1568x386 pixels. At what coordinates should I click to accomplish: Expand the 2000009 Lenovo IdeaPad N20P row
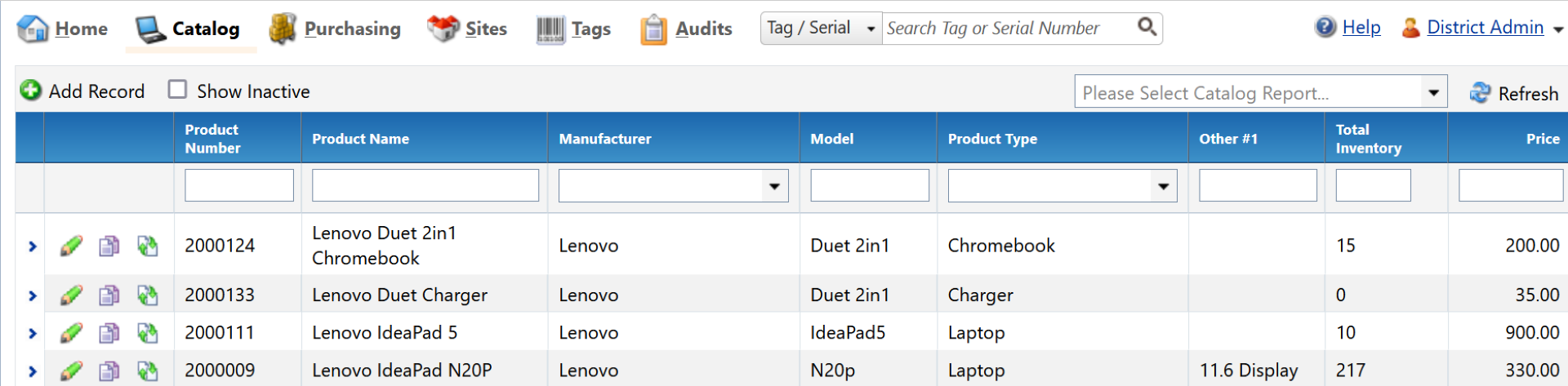(32, 371)
